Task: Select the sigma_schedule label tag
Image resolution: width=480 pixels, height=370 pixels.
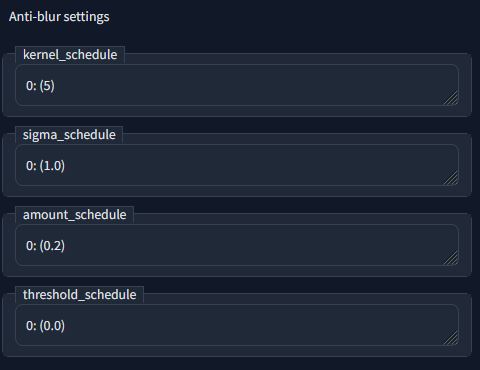Action: [69, 135]
